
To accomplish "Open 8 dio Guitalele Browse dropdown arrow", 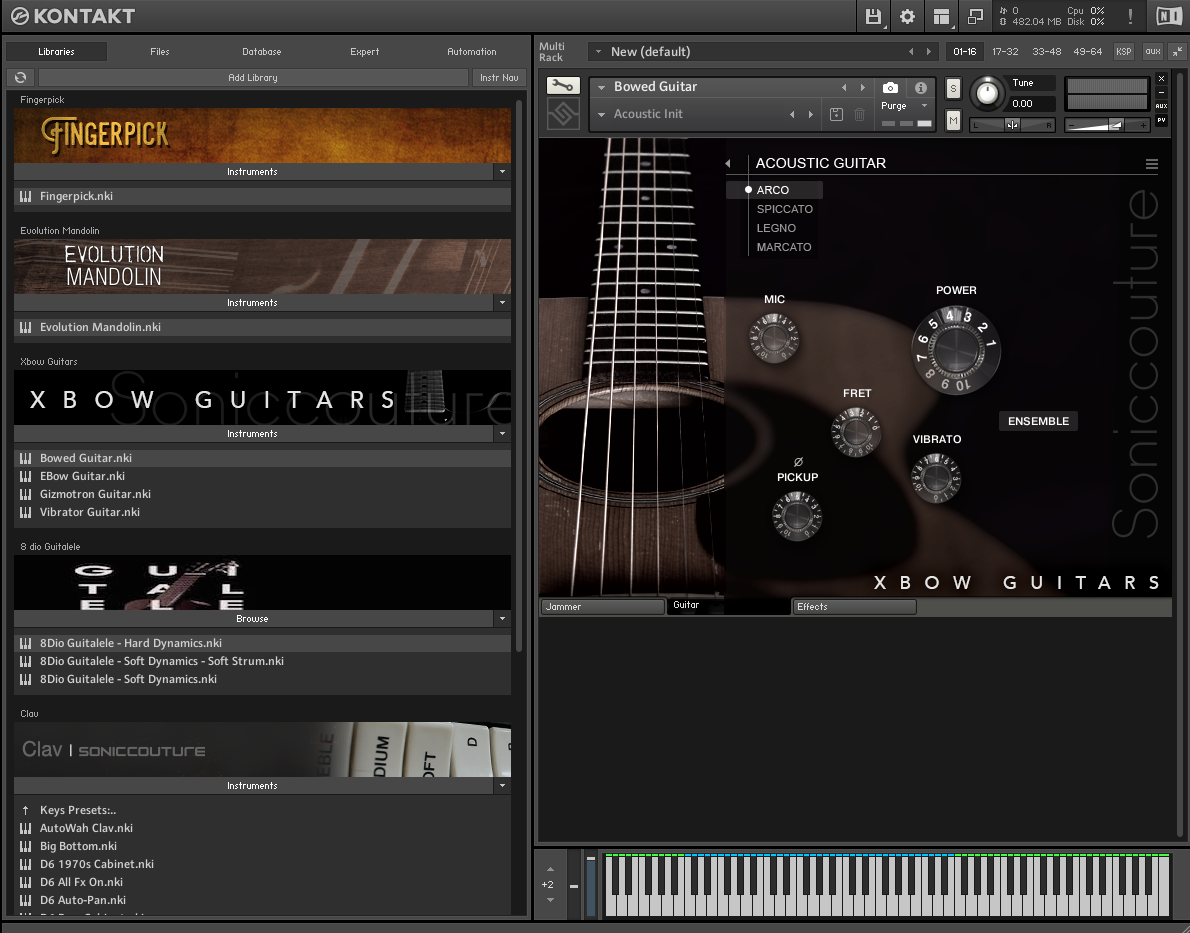I will pyautogui.click(x=502, y=619).
